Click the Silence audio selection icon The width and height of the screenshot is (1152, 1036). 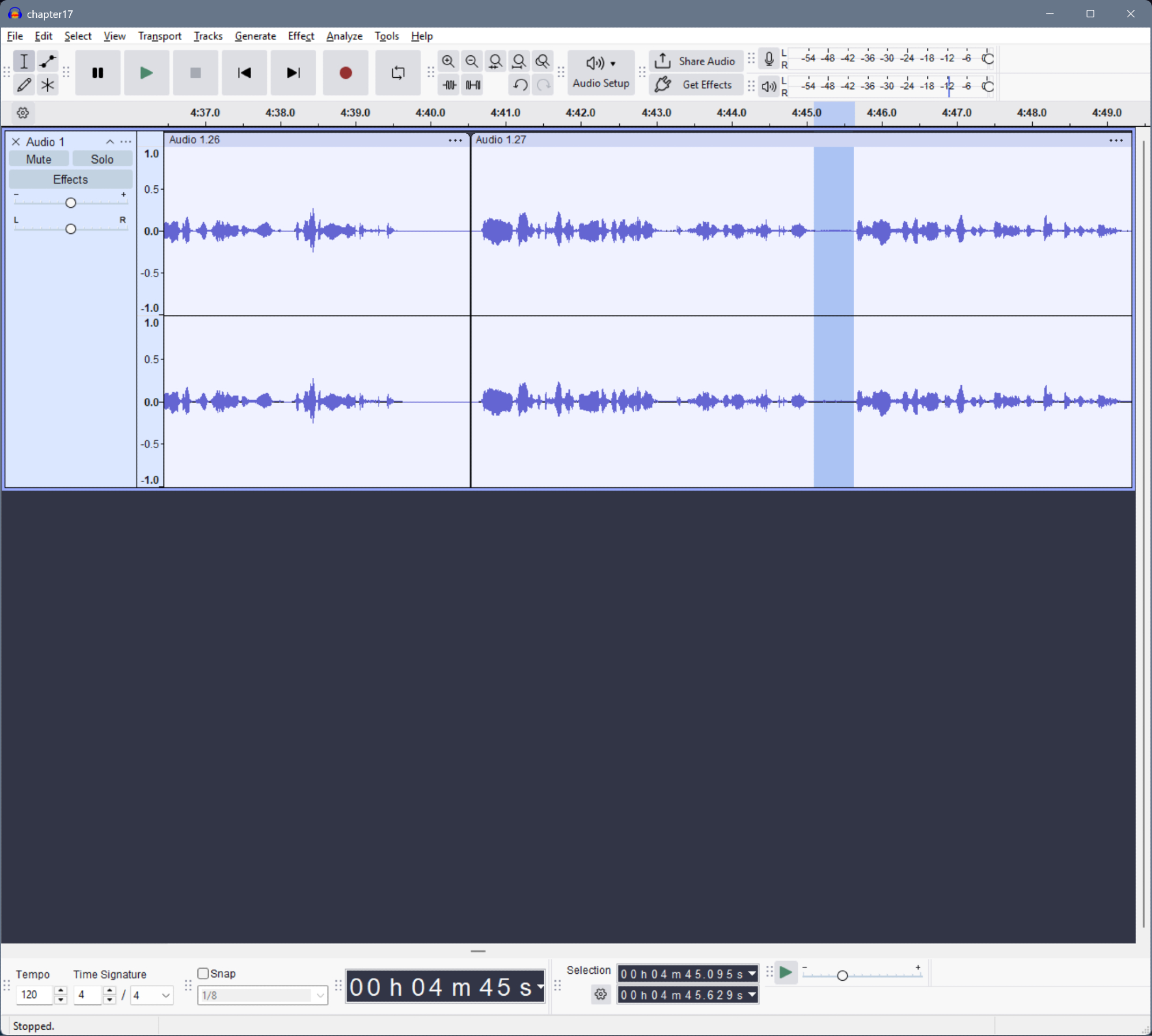pos(473,85)
